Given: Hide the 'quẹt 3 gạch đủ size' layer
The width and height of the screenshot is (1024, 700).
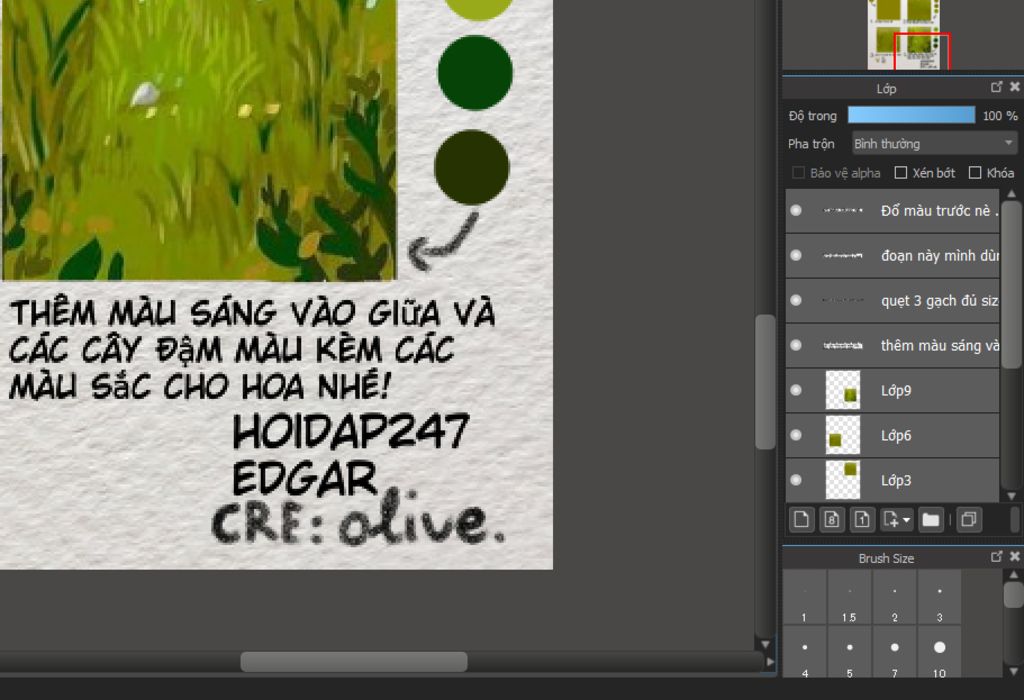Looking at the screenshot, I should click(795, 300).
